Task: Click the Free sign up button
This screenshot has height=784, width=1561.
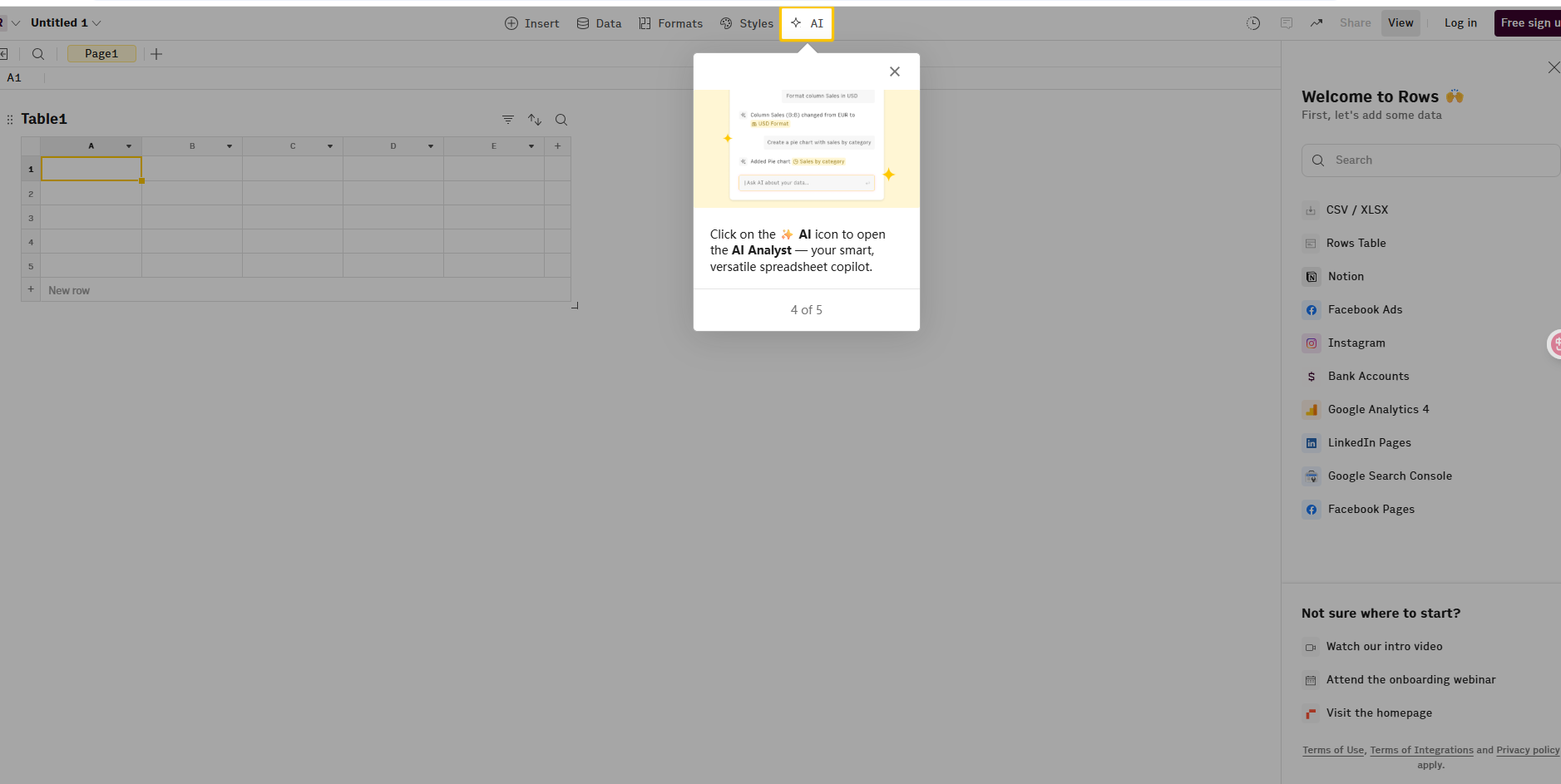Action: (1529, 23)
